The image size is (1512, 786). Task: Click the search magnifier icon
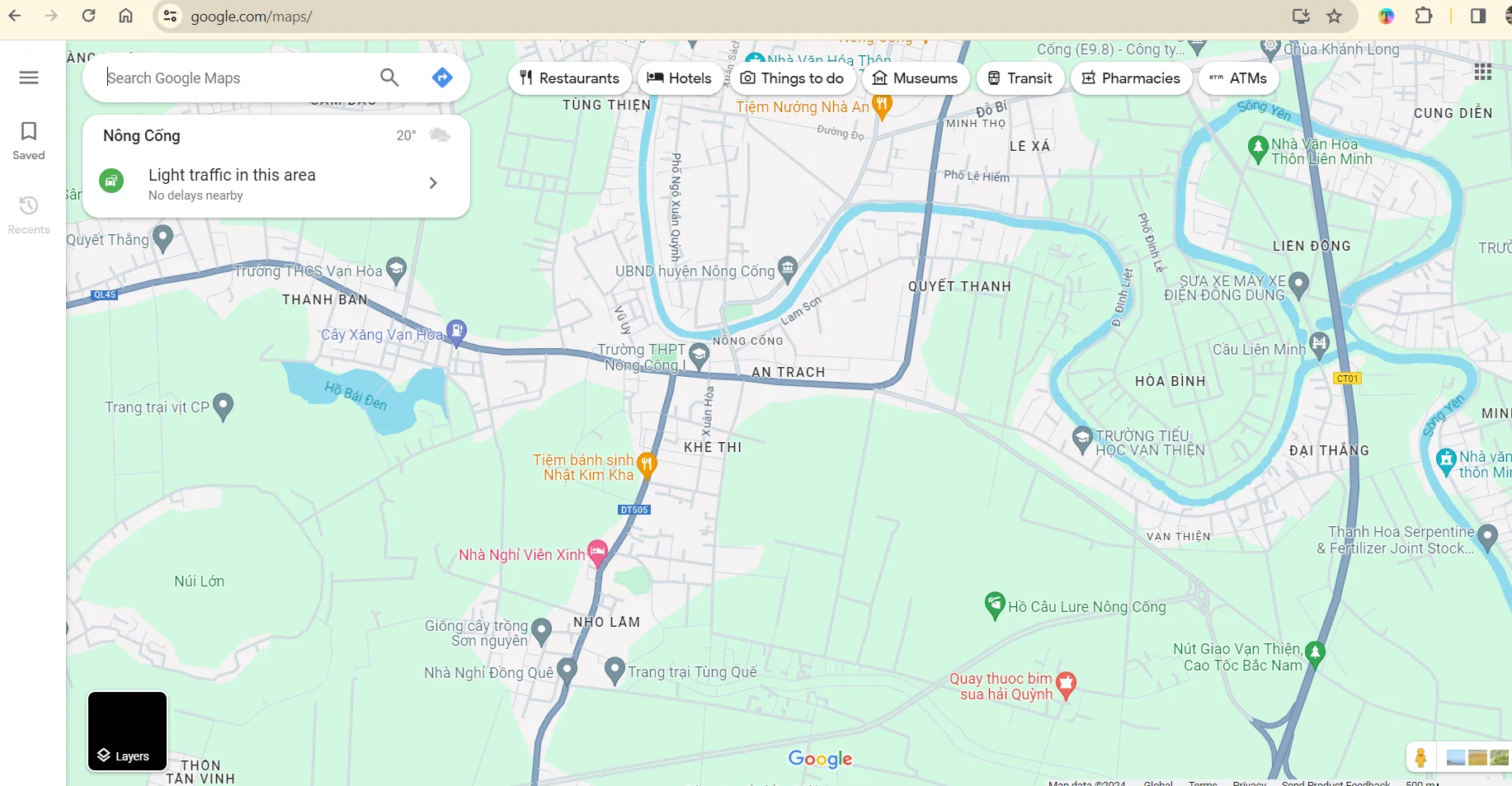tap(389, 78)
